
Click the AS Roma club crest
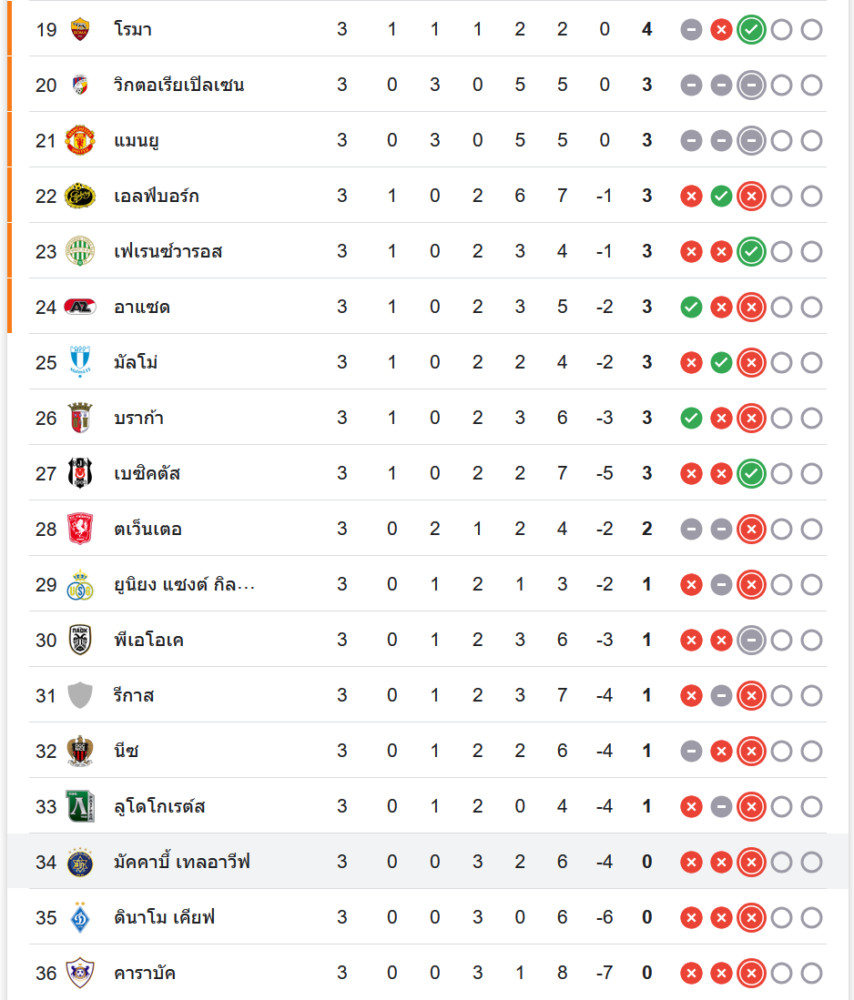pyautogui.click(x=79, y=29)
